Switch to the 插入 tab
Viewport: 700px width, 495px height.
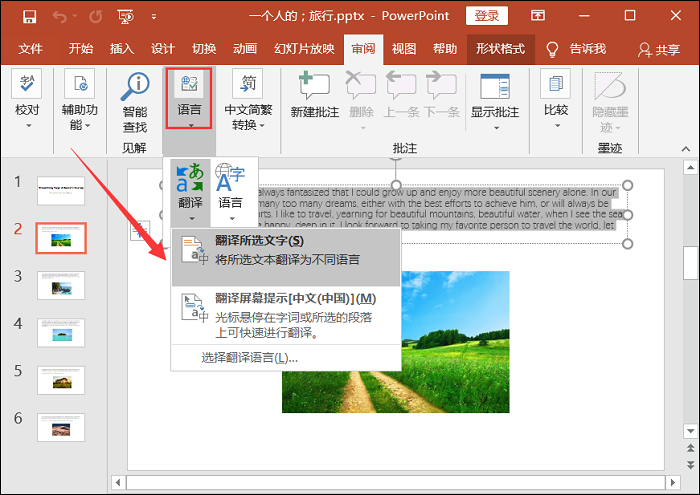click(x=122, y=48)
